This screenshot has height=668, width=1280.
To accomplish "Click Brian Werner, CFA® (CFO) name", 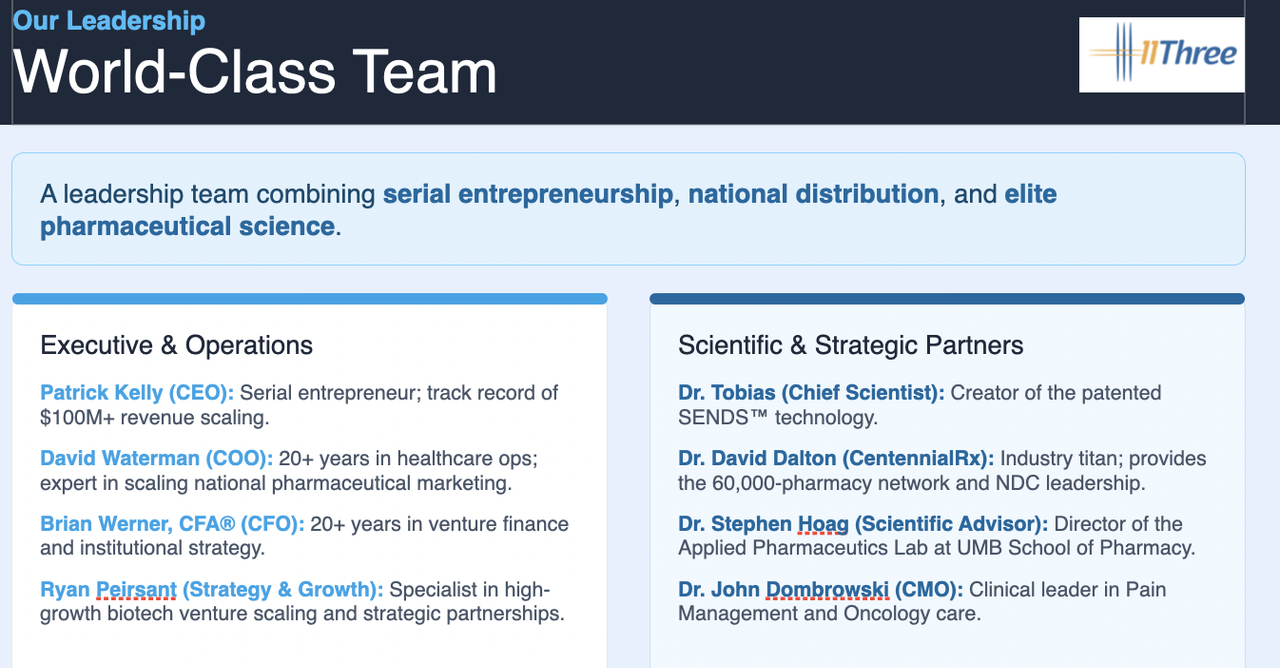I will (172, 524).
